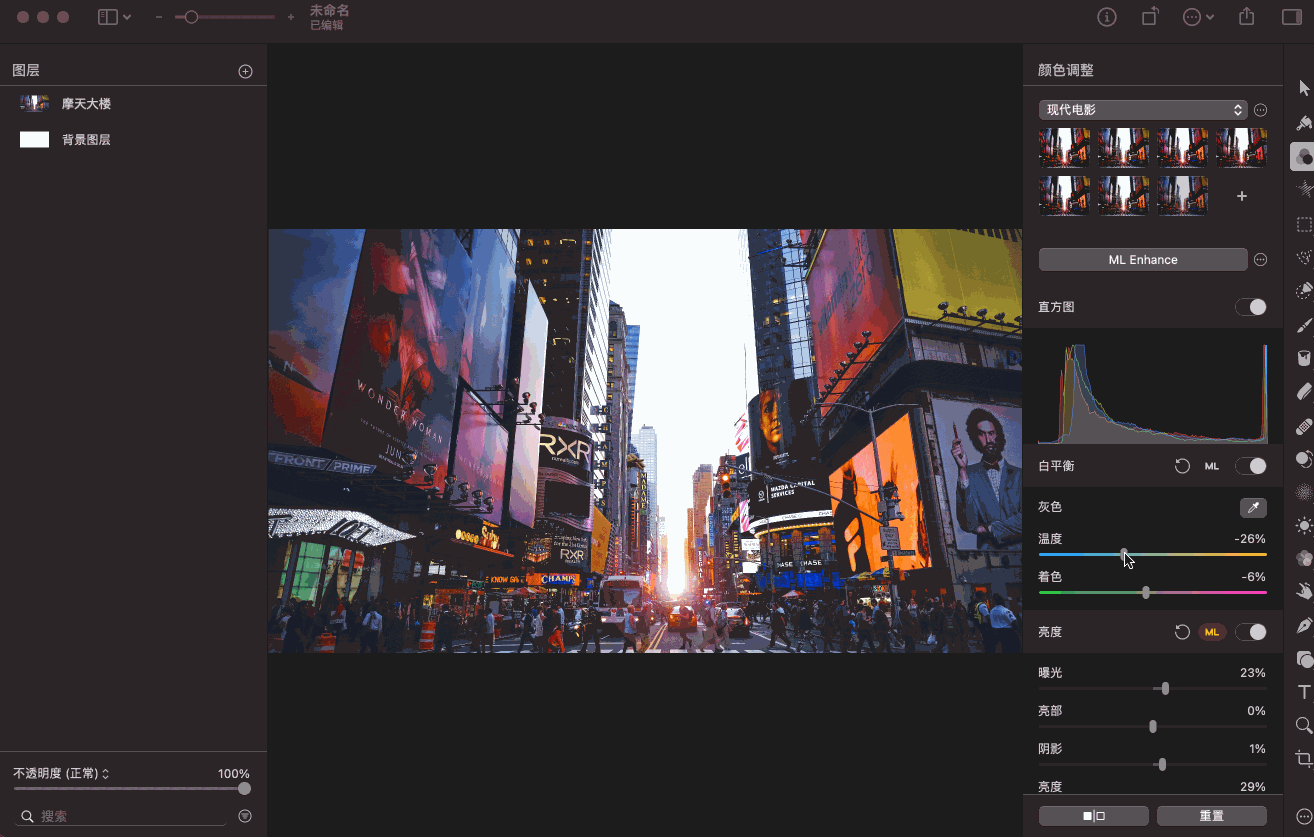
Task: Click the 温度 value -26%
Action: point(1250,539)
